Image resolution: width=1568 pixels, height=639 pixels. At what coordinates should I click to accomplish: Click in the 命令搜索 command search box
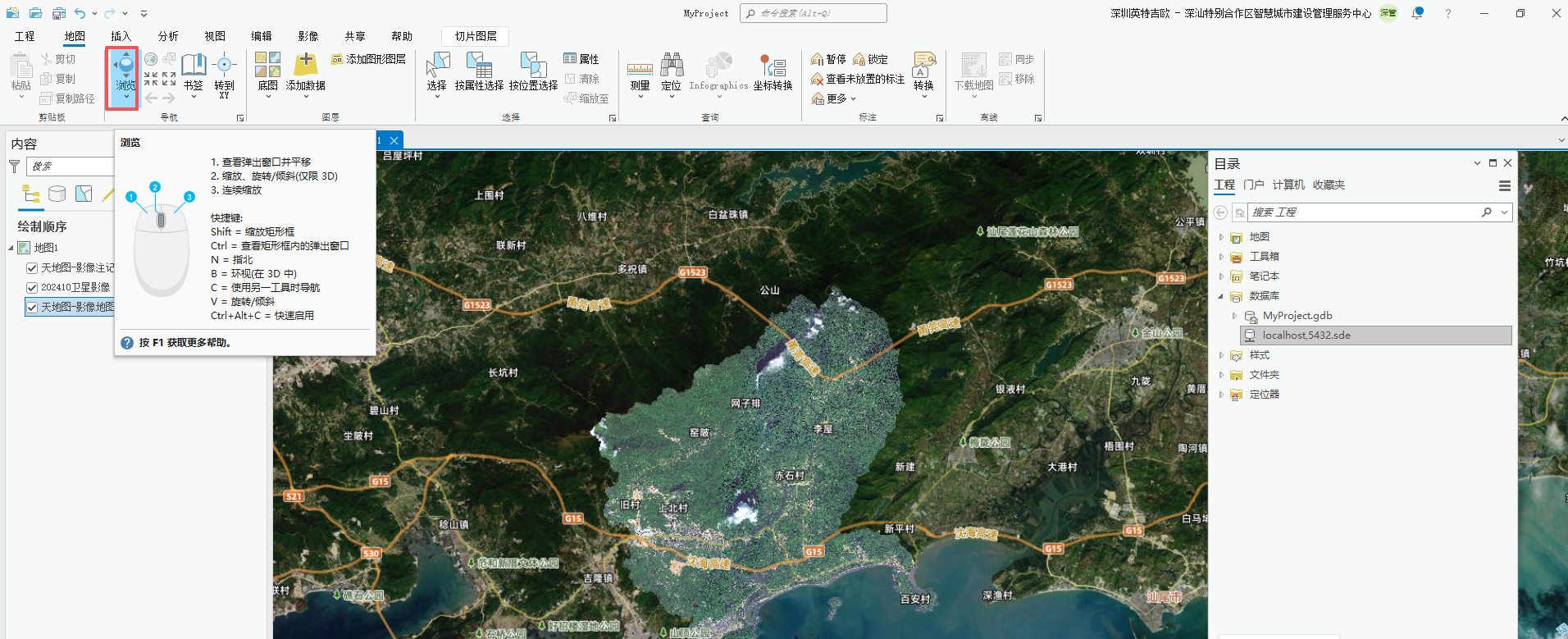[813, 13]
